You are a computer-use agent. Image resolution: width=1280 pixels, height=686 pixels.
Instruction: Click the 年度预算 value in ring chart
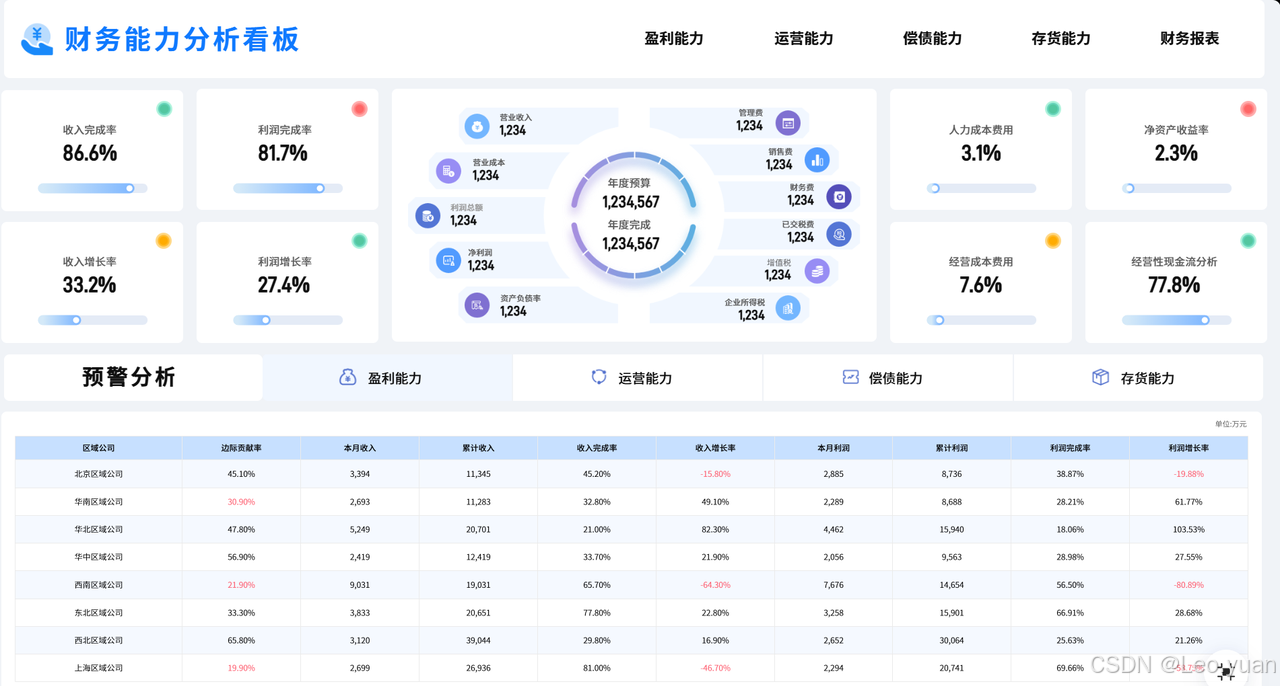631,202
